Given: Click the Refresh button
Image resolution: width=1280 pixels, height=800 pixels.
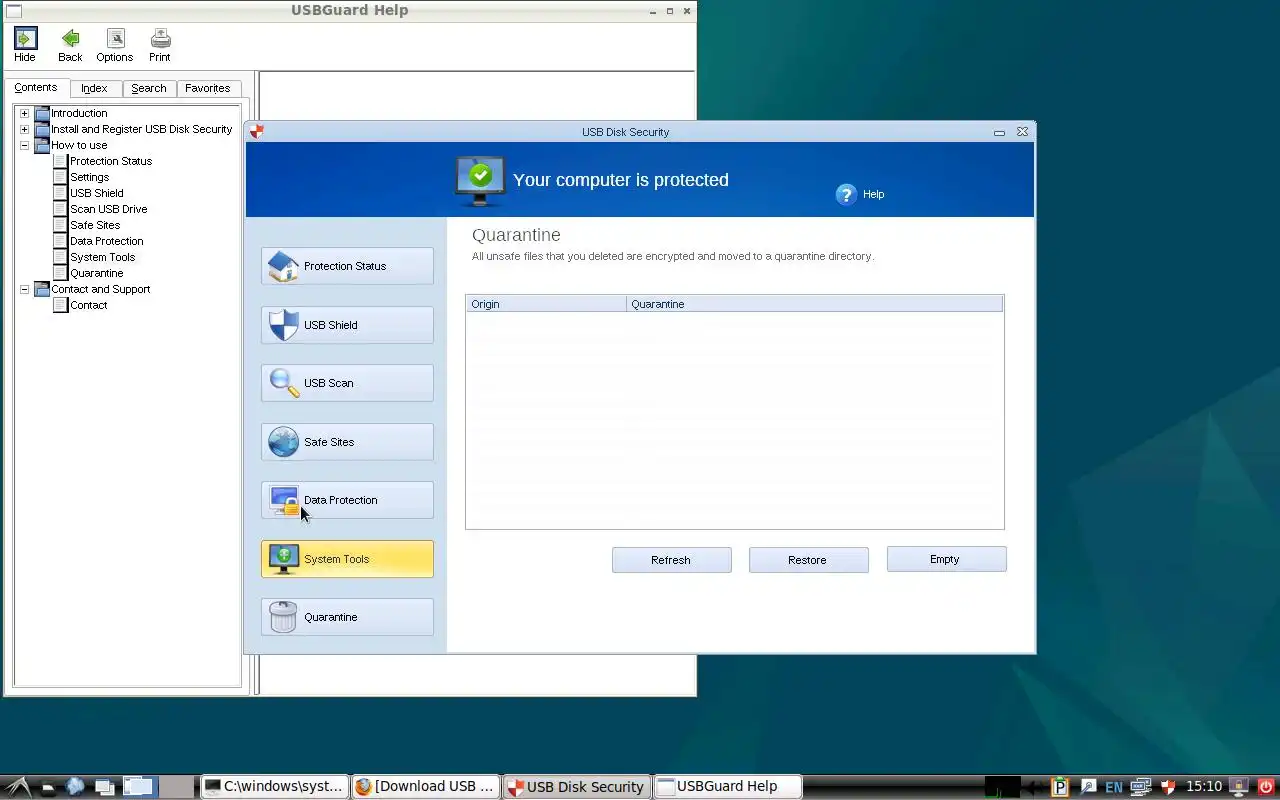Looking at the screenshot, I should [671, 560].
